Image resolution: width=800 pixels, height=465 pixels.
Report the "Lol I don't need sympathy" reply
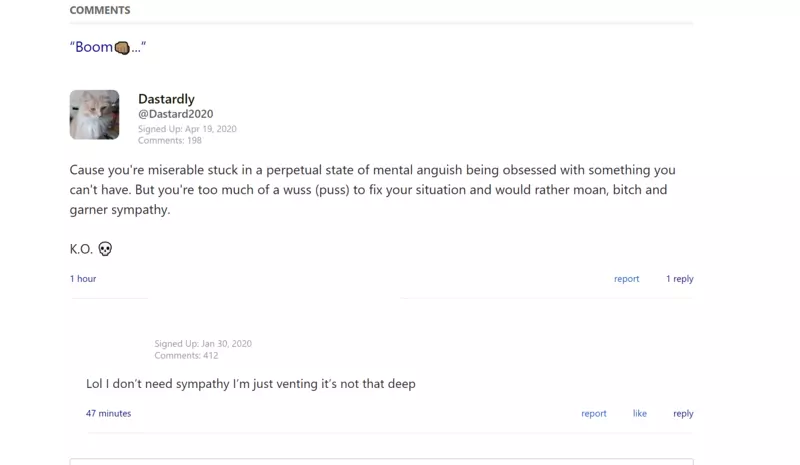[x=594, y=413]
